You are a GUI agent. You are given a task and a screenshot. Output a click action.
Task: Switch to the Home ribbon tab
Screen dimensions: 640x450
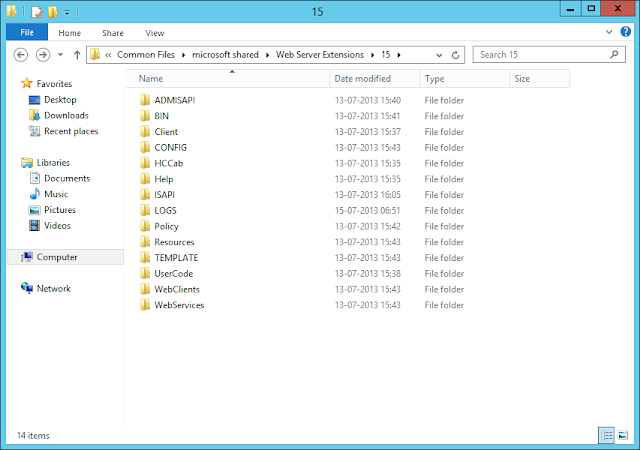(x=69, y=33)
